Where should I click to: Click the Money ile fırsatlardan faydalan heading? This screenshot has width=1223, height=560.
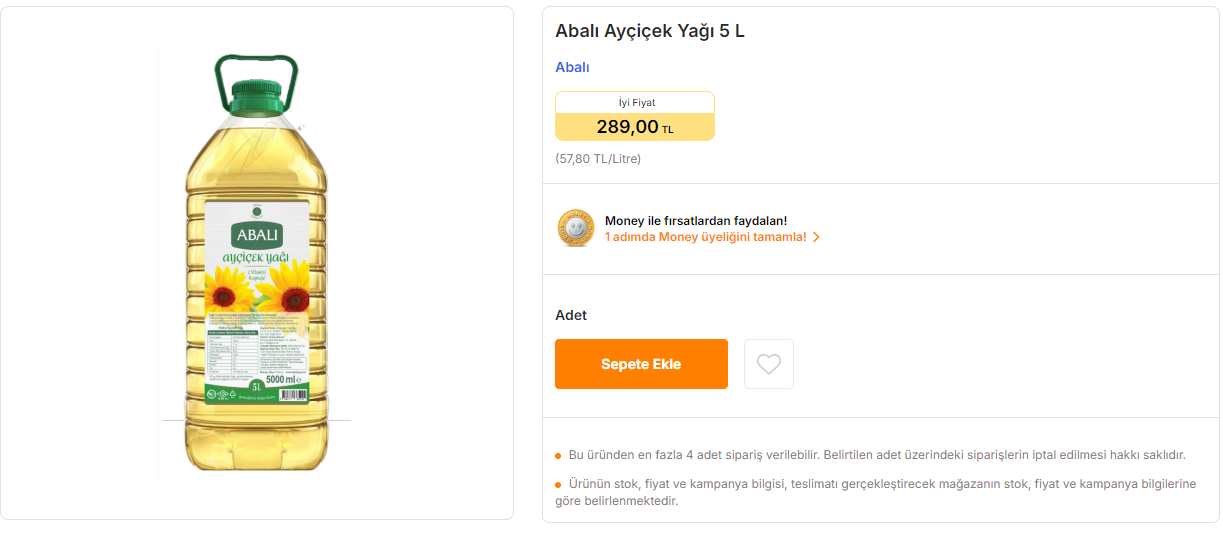pyautogui.click(x=696, y=220)
